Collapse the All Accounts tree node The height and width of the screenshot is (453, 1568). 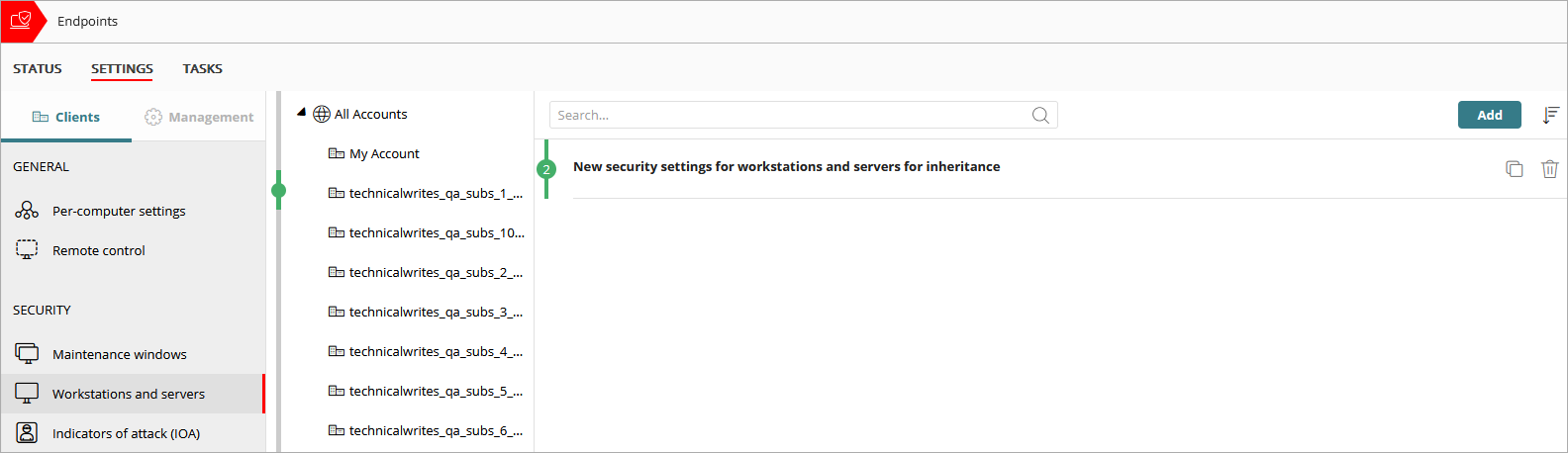coord(302,113)
